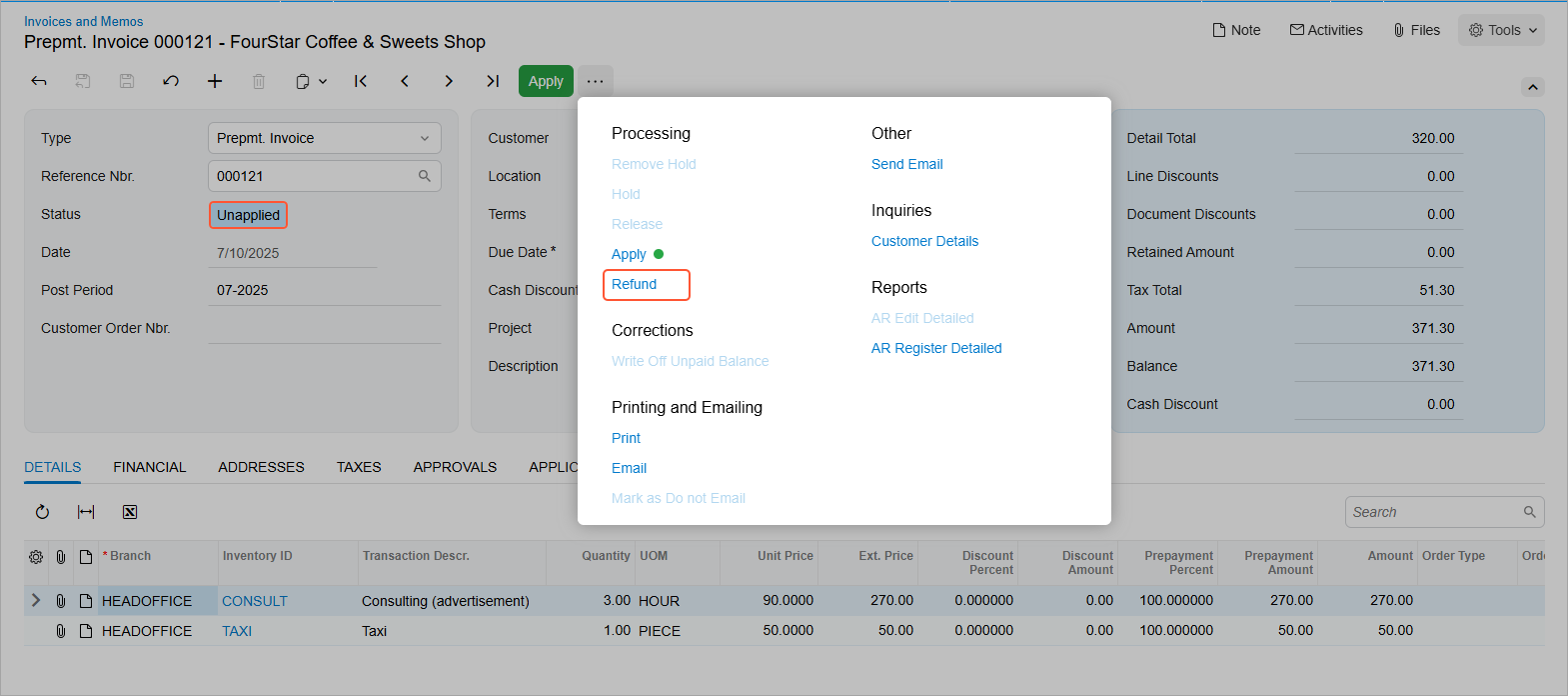Add a new record with plus icon
Screen dimensions: 1568x696
pos(215,81)
